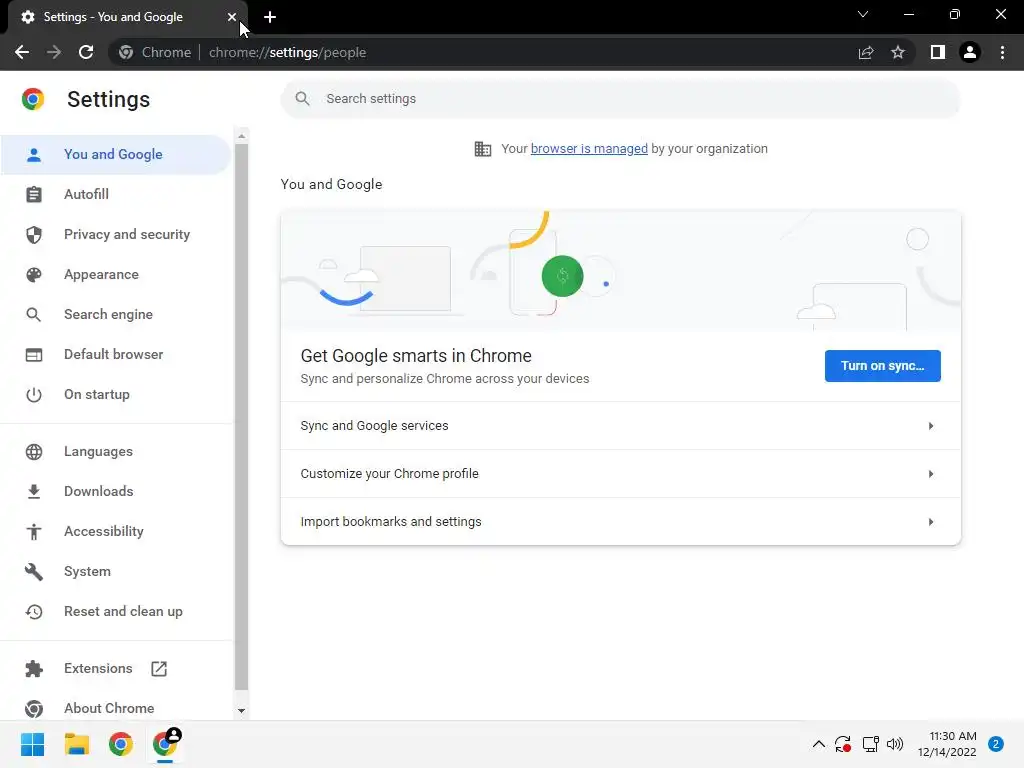Expand Customize your Chrome profile arrow
The height and width of the screenshot is (768, 1024).
[x=931, y=474]
